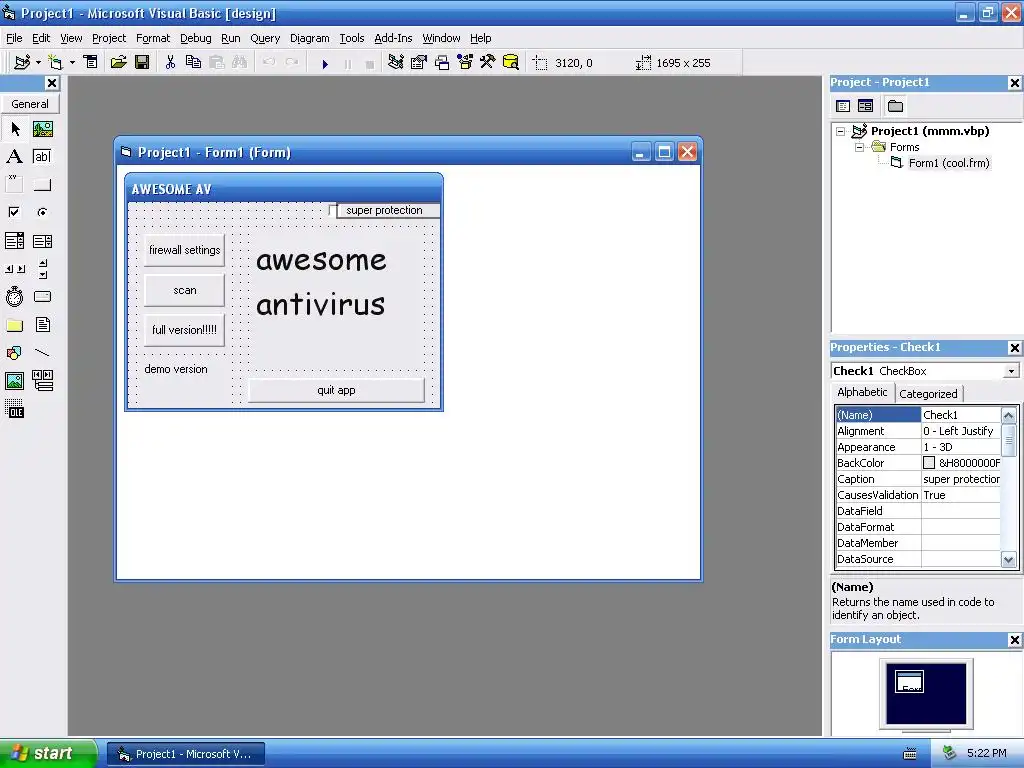Screen dimensions: 1024x768
Task: Select the ComboBox tool
Action: coord(14,241)
